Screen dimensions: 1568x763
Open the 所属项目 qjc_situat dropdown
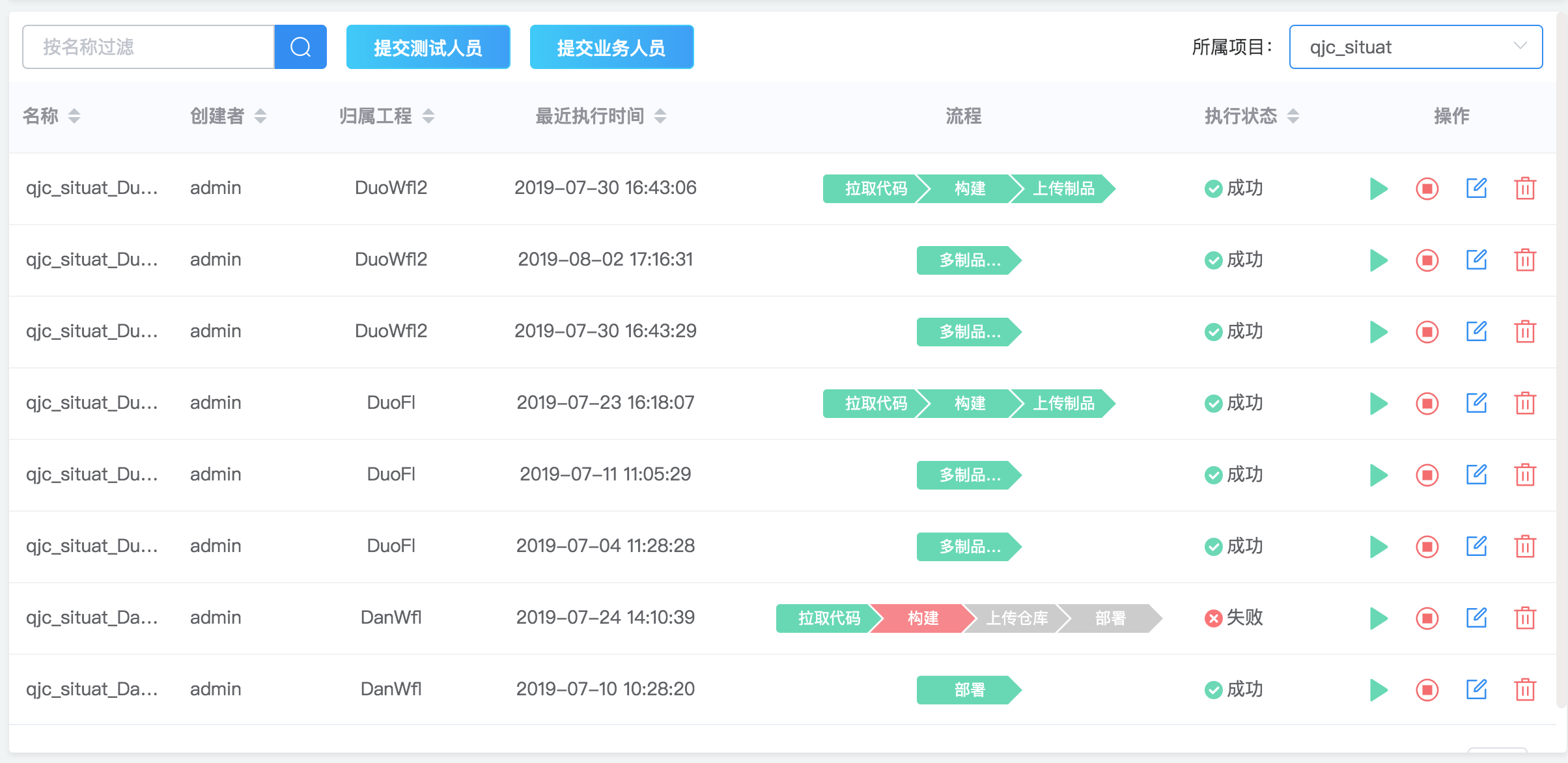[1415, 47]
